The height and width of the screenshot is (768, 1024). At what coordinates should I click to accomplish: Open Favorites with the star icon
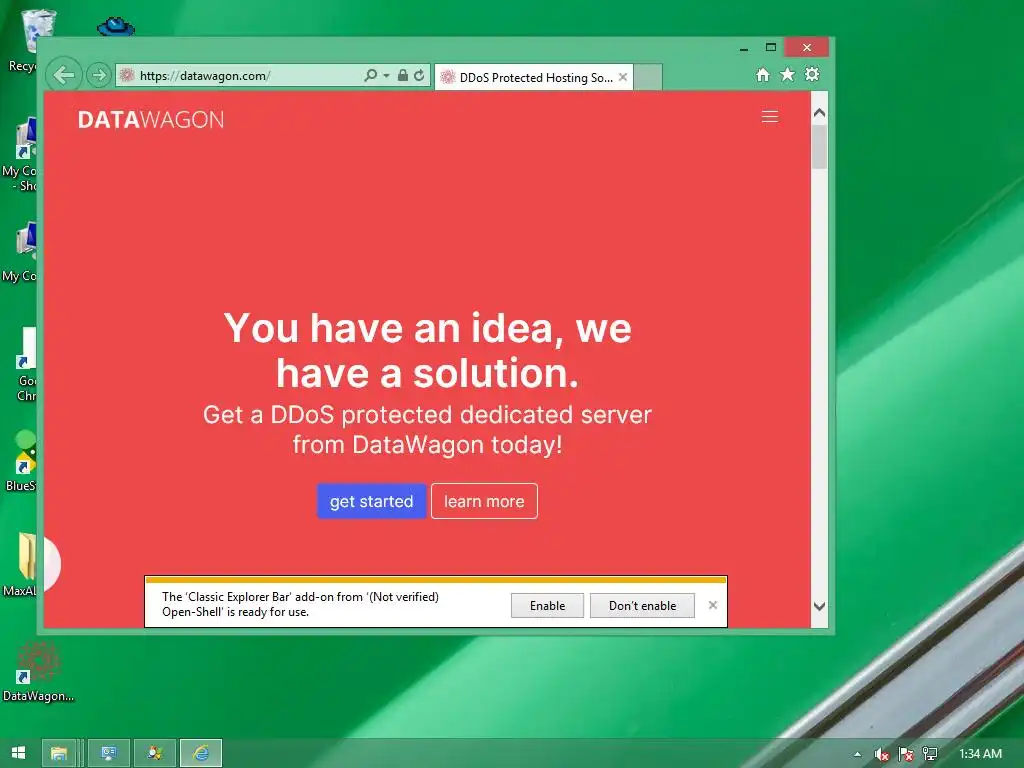[x=788, y=74]
